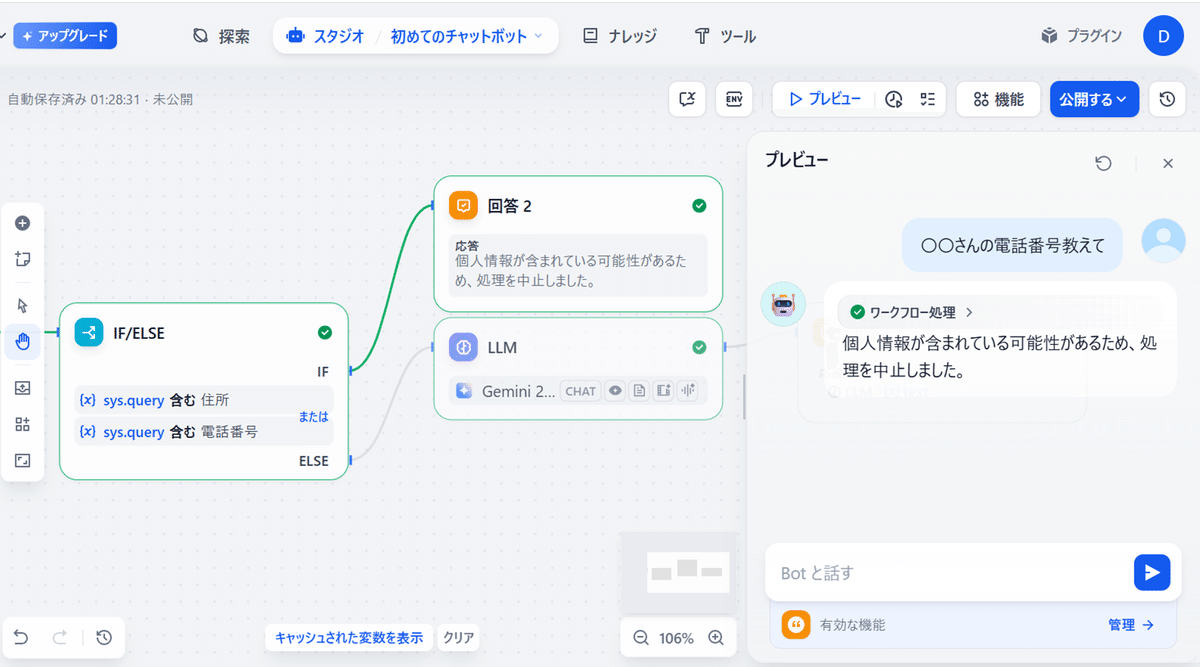This screenshot has width=1200, height=667.
Task: Zoom out with the minus magnifier
Action: pos(641,638)
